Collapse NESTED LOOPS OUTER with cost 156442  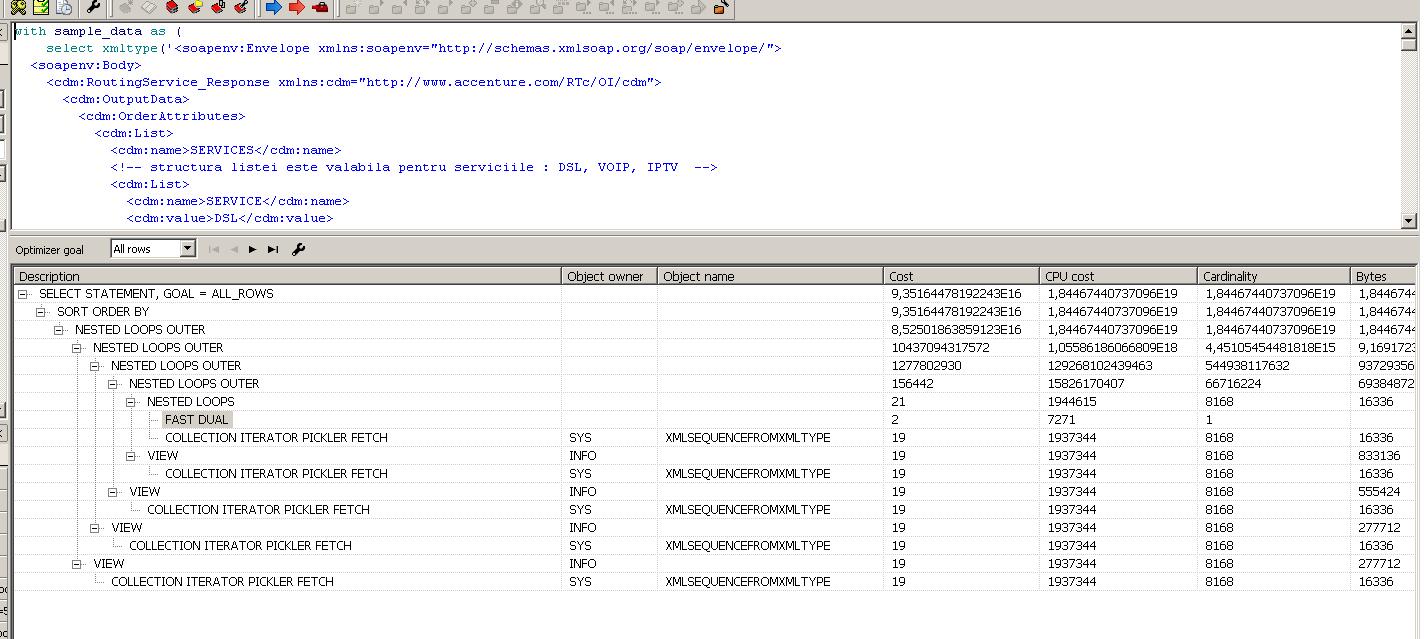[114, 384]
